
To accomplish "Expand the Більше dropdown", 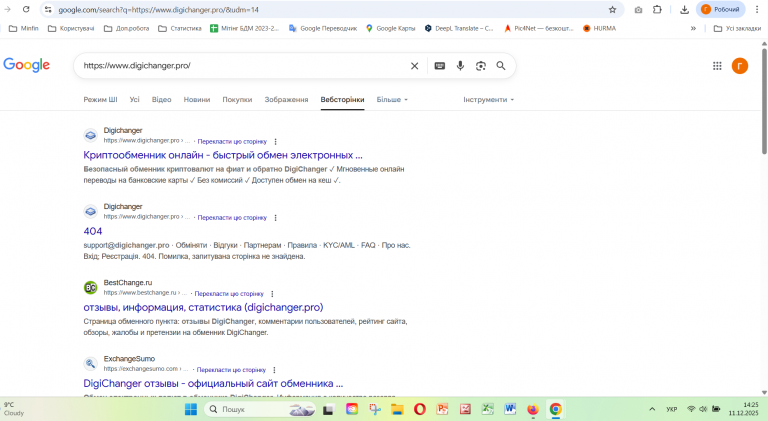I will pyautogui.click(x=392, y=99).
